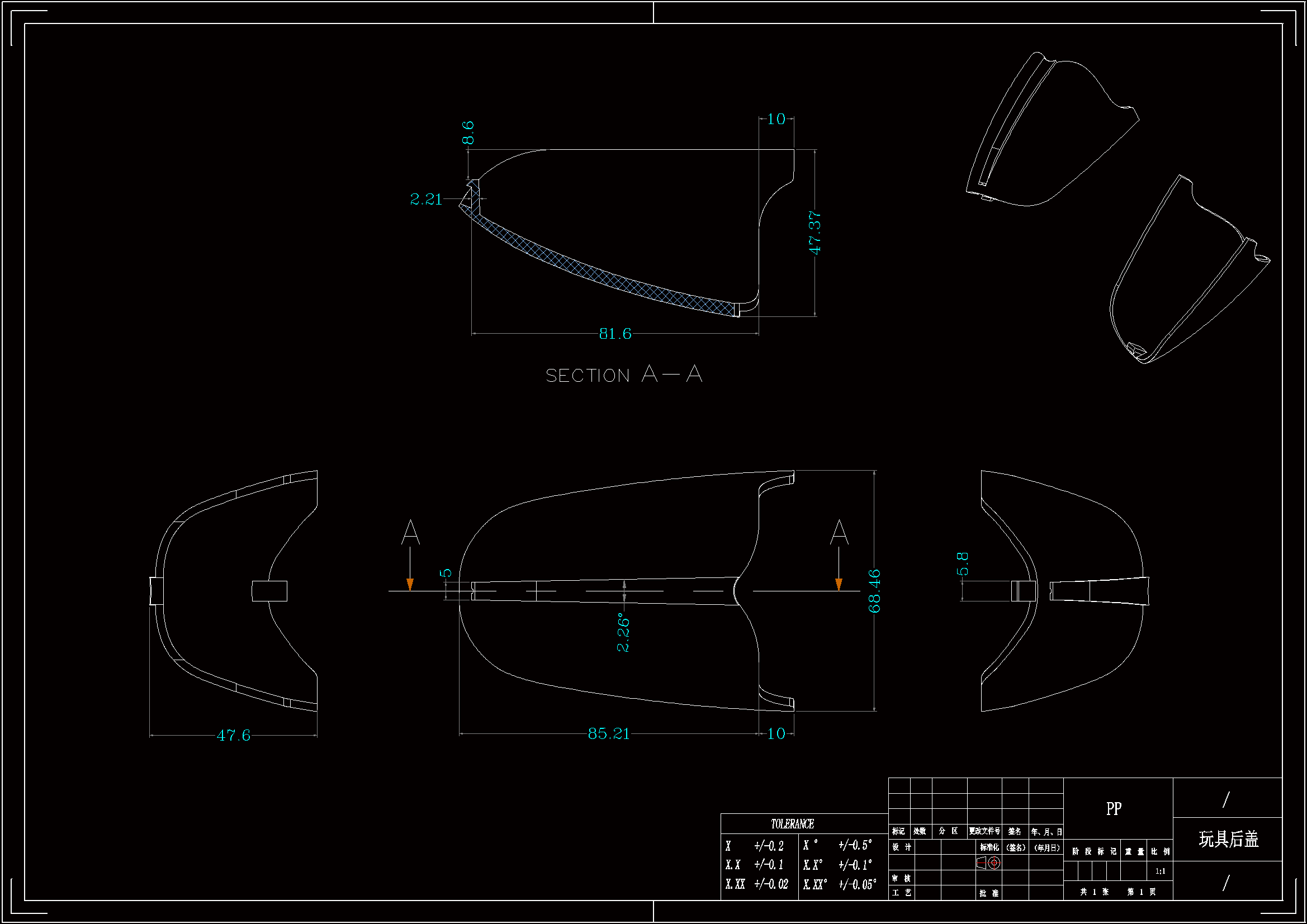This screenshot has width=1307, height=924.
Task: Click the right orange section arrow
Action: pos(839,584)
